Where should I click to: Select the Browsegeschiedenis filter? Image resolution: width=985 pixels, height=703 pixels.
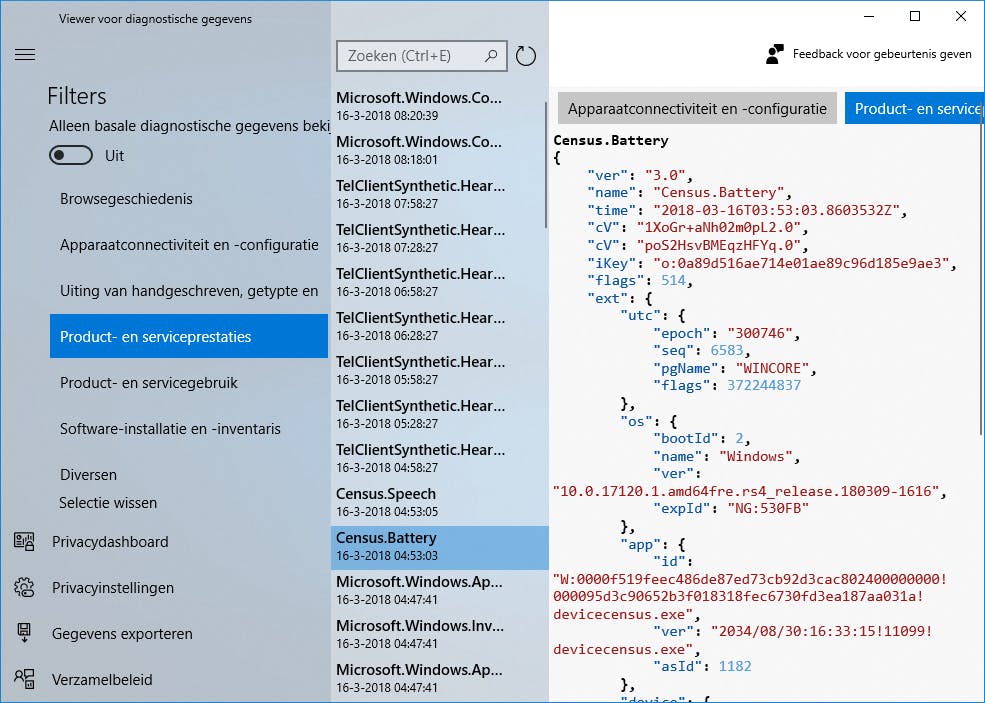click(x=126, y=199)
